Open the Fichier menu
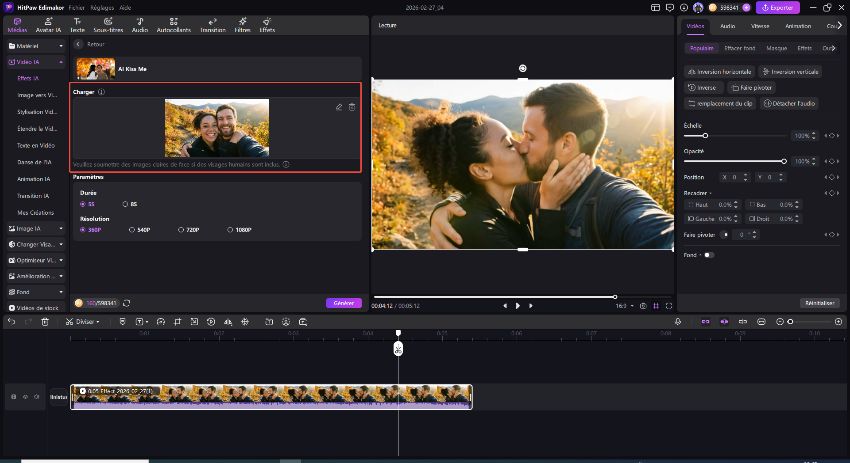The height and width of the screenshot is (463, 850). point(76,8)
